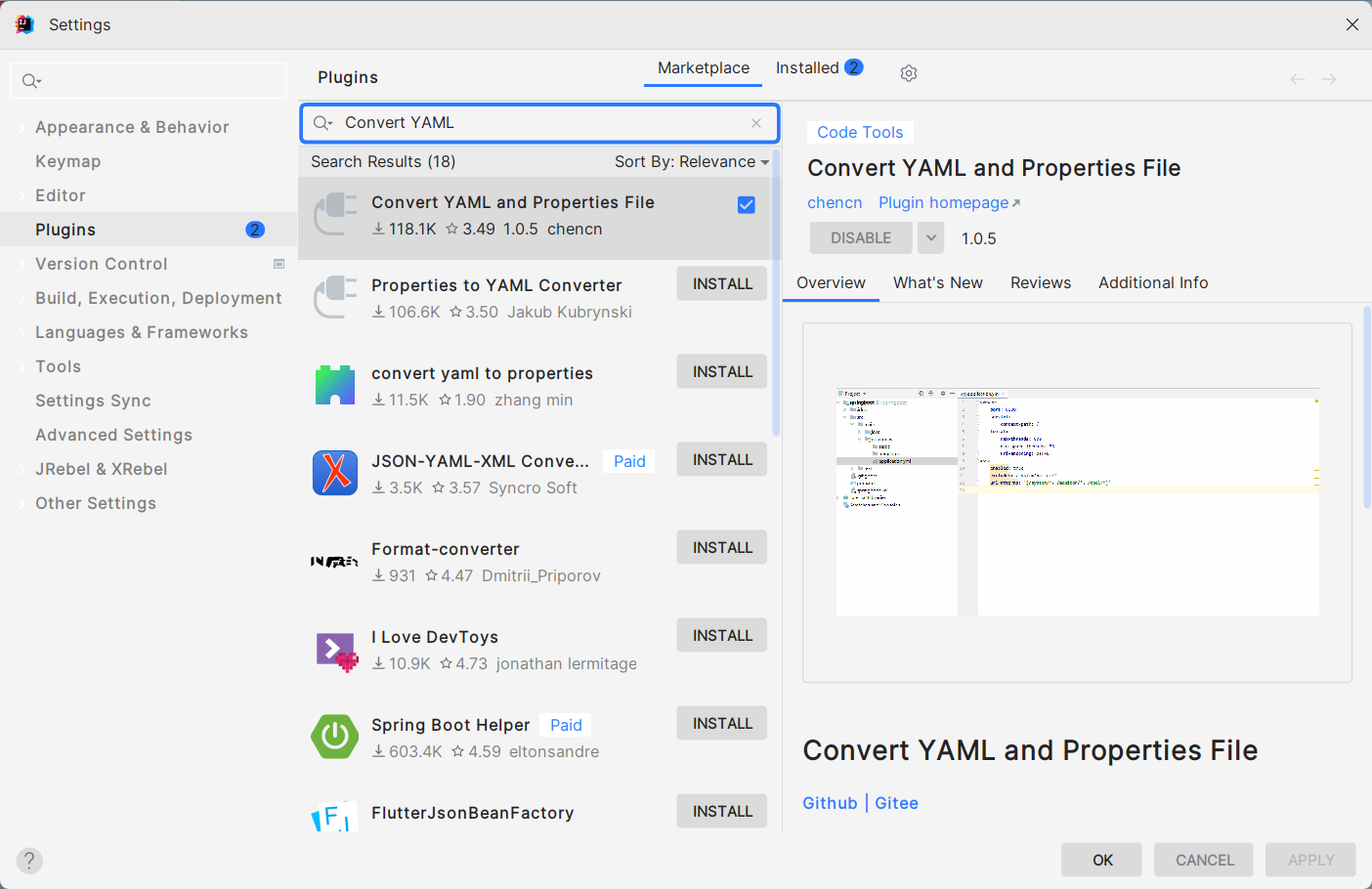Click the Code Tools category tag
This screenshot has width=1372, height=889.
click(x=860, y=132)
